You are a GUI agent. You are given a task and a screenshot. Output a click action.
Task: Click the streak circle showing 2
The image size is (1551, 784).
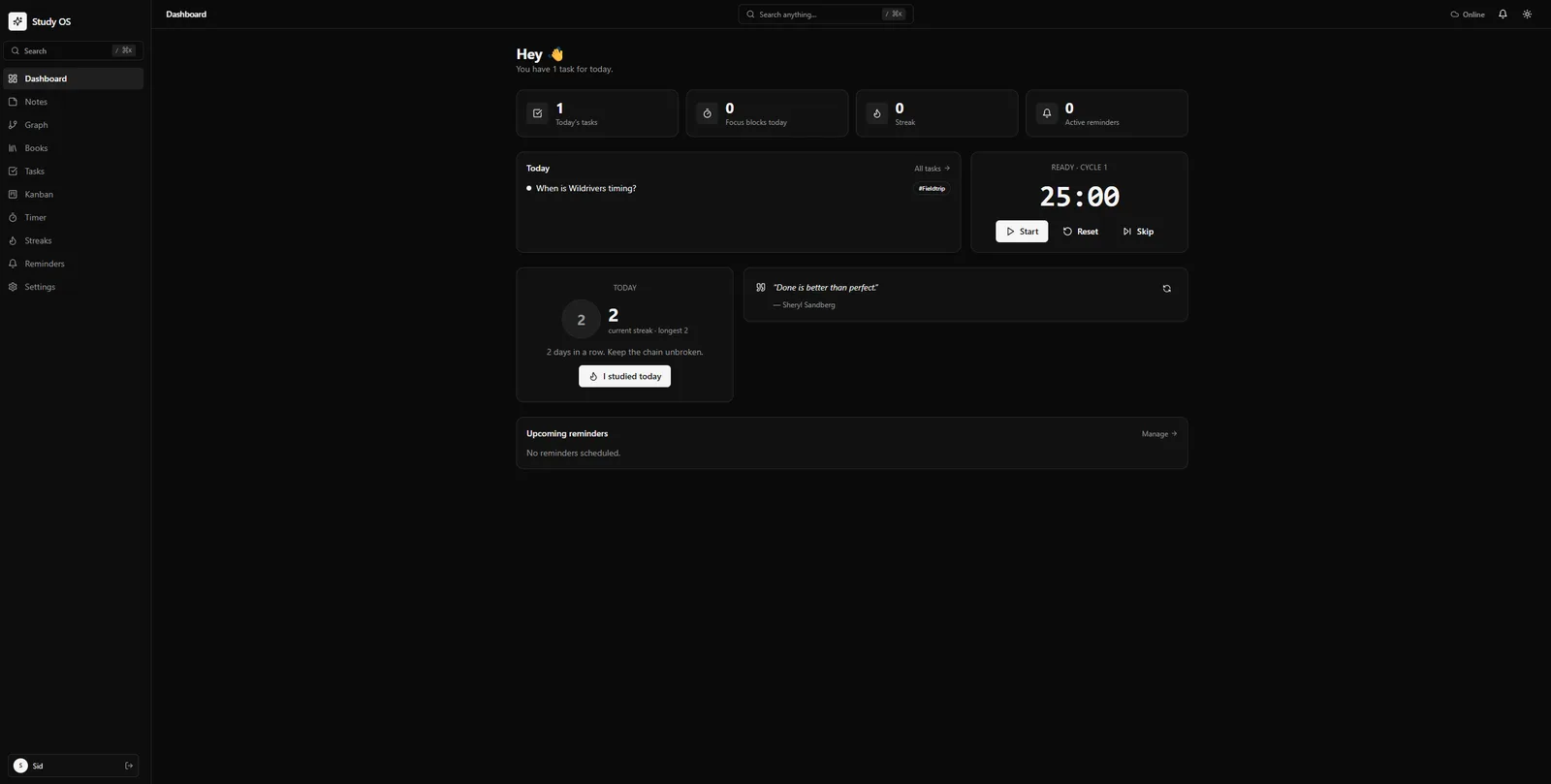click(581, 320)
